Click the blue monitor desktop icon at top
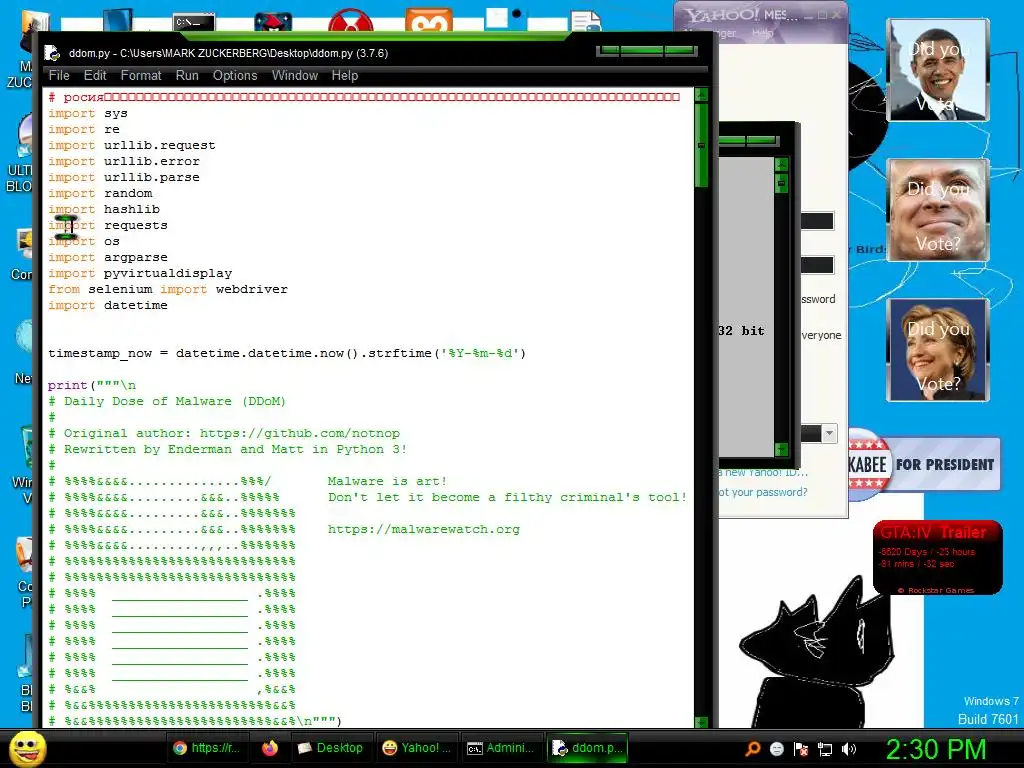This screenshot has width=1024, height=768. pyautogui.click(x=118, y=20)
